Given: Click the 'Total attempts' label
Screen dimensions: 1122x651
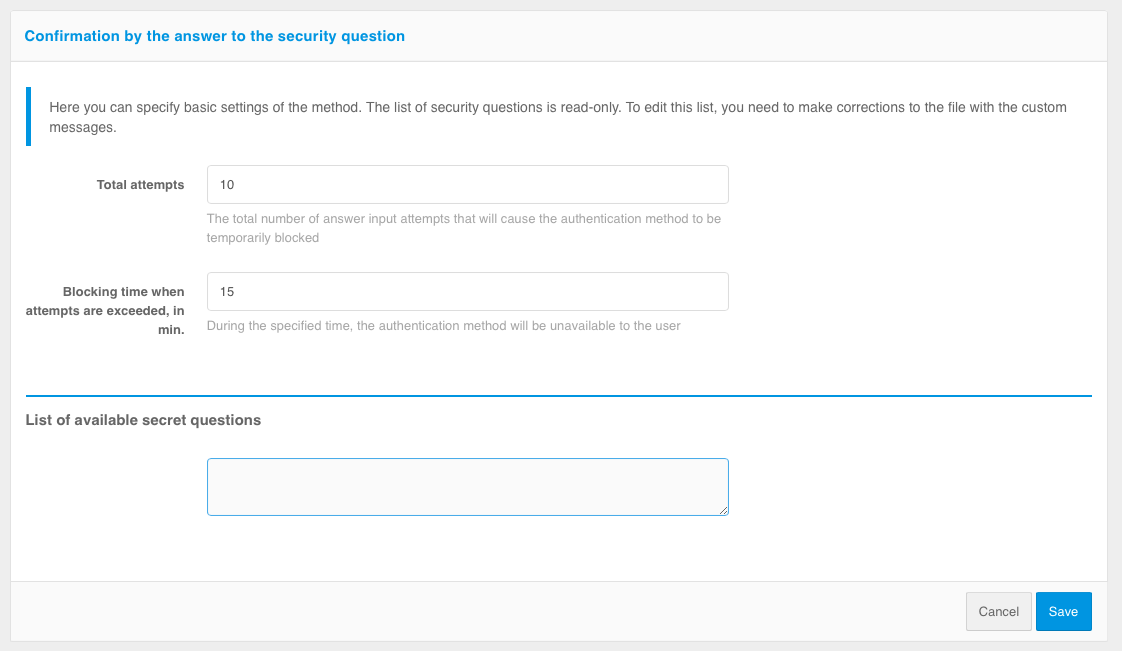Looking at the screenshot, I should [x=140, y=185].
